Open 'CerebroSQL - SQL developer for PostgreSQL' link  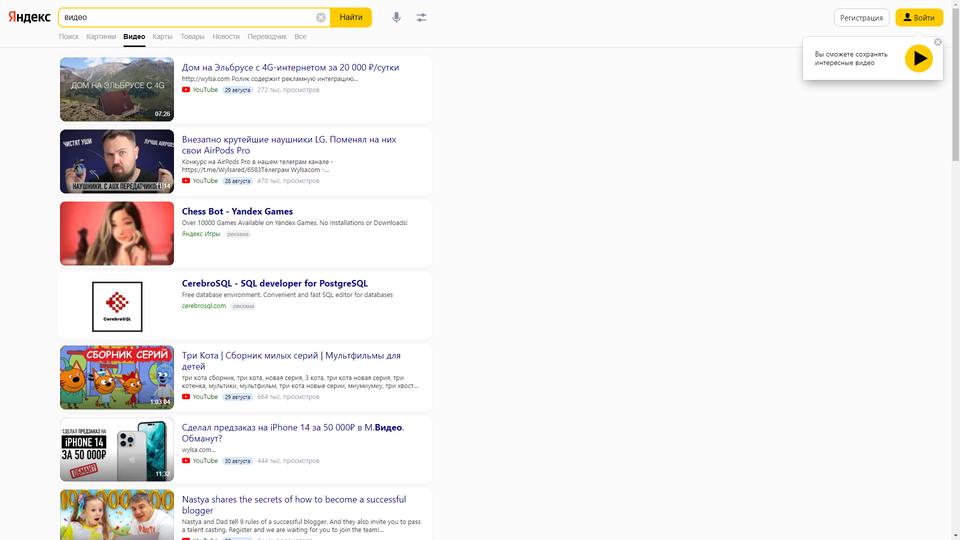tap(274, 283)
